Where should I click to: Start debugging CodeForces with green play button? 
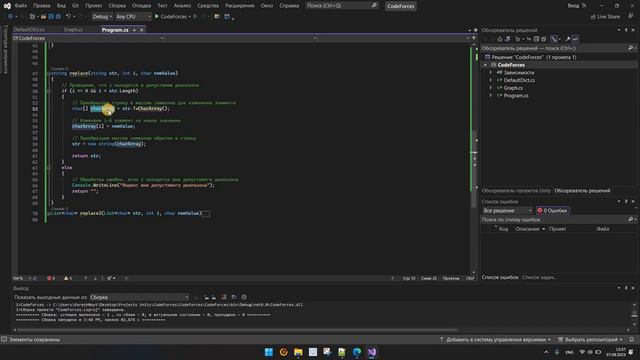[x=157, y=16]
